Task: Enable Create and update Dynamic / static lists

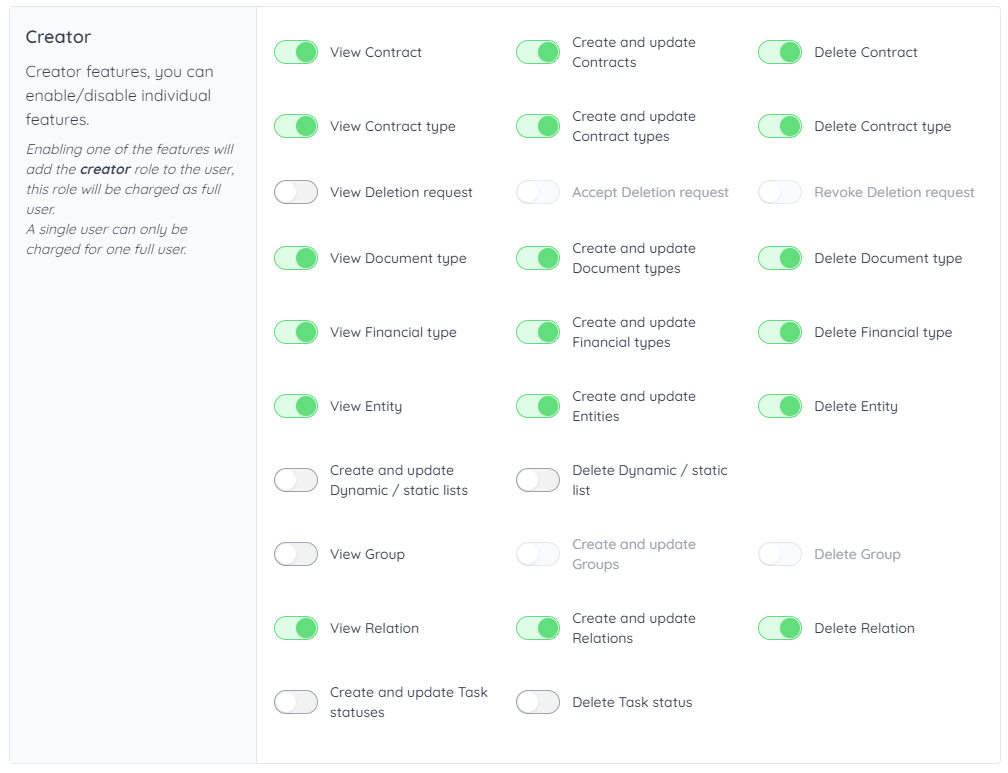Action: pyautogui.click(x=296, y=480)
